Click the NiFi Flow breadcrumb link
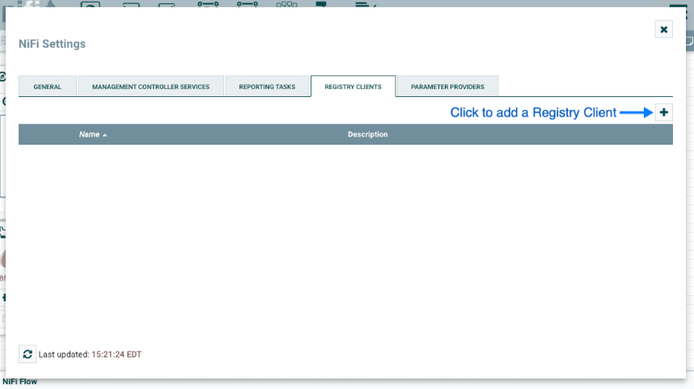Viewport: 694px width, 389px height. (x=20, y=381)
